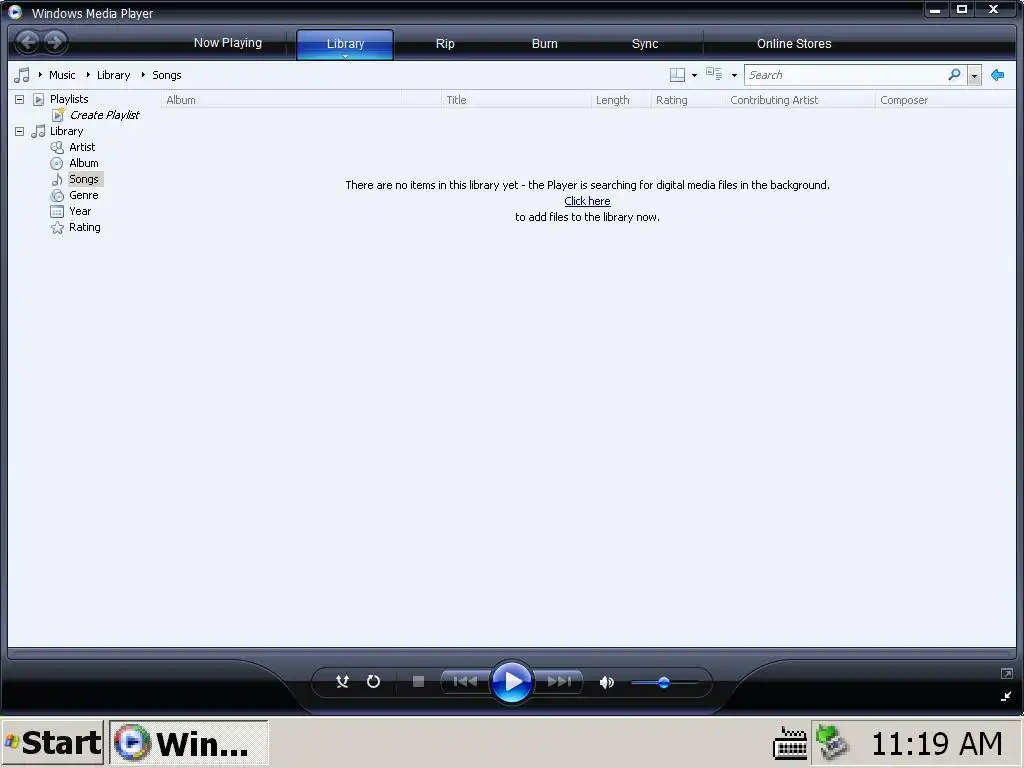Click the Stop button

(419, 682)
